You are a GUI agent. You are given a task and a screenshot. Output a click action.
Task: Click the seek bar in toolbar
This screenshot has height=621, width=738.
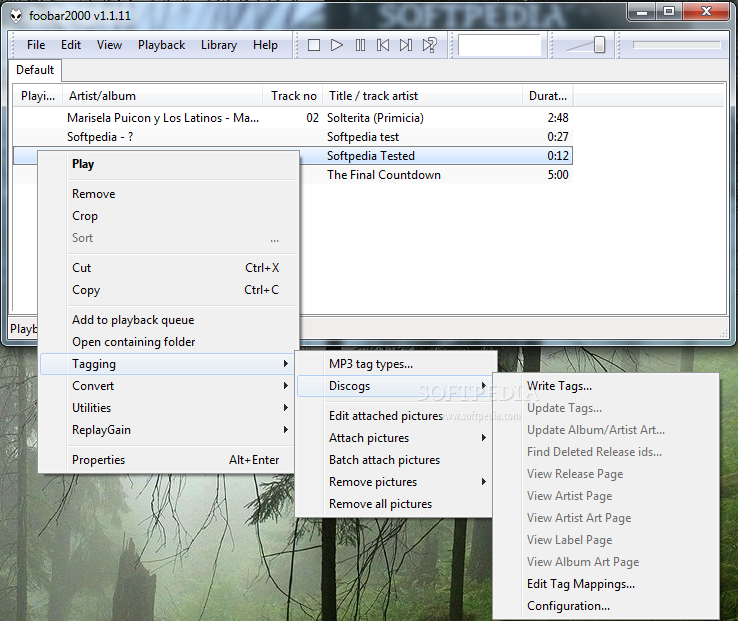pos(676,45)
